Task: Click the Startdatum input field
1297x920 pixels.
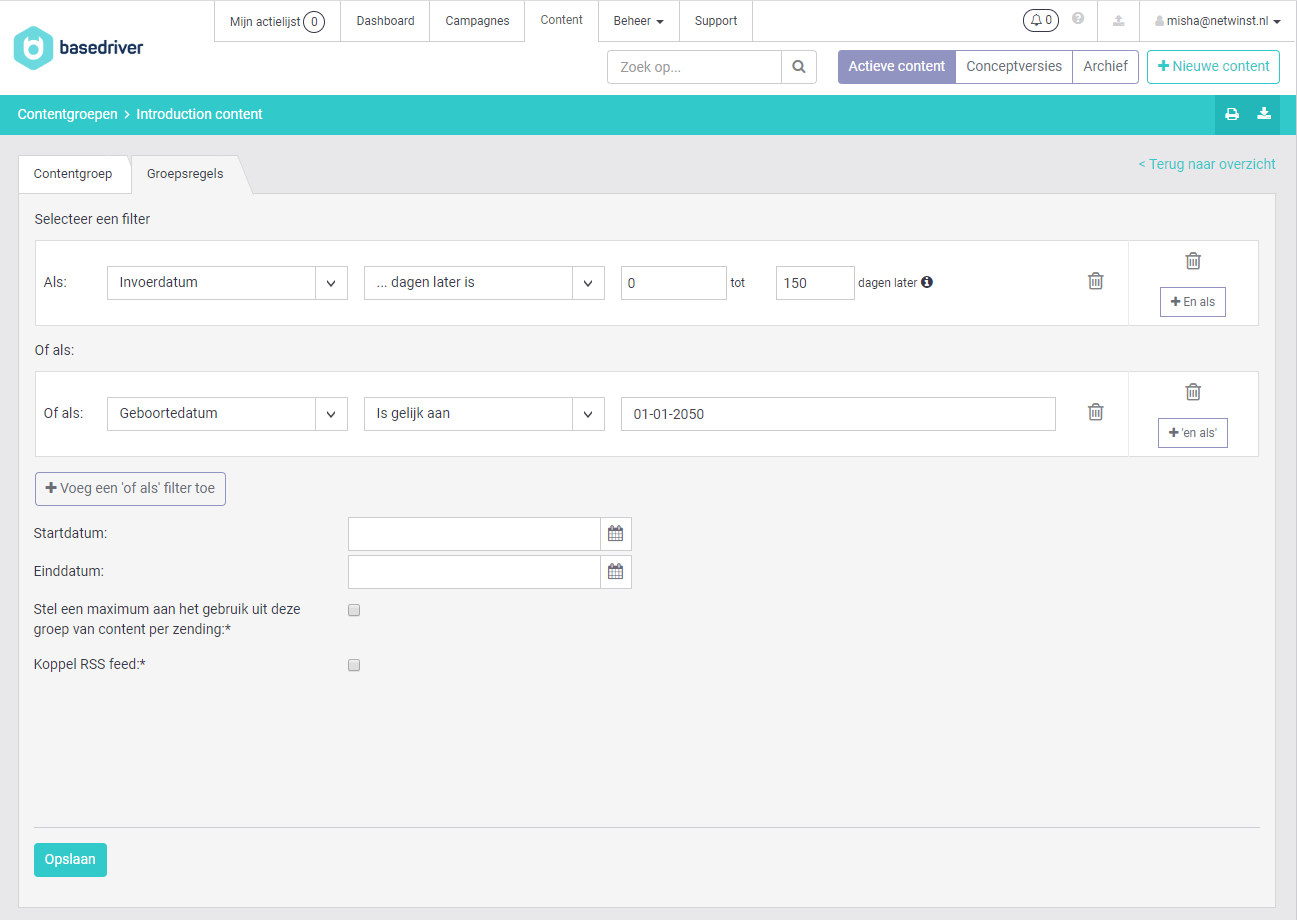Action: pos(474,534)
